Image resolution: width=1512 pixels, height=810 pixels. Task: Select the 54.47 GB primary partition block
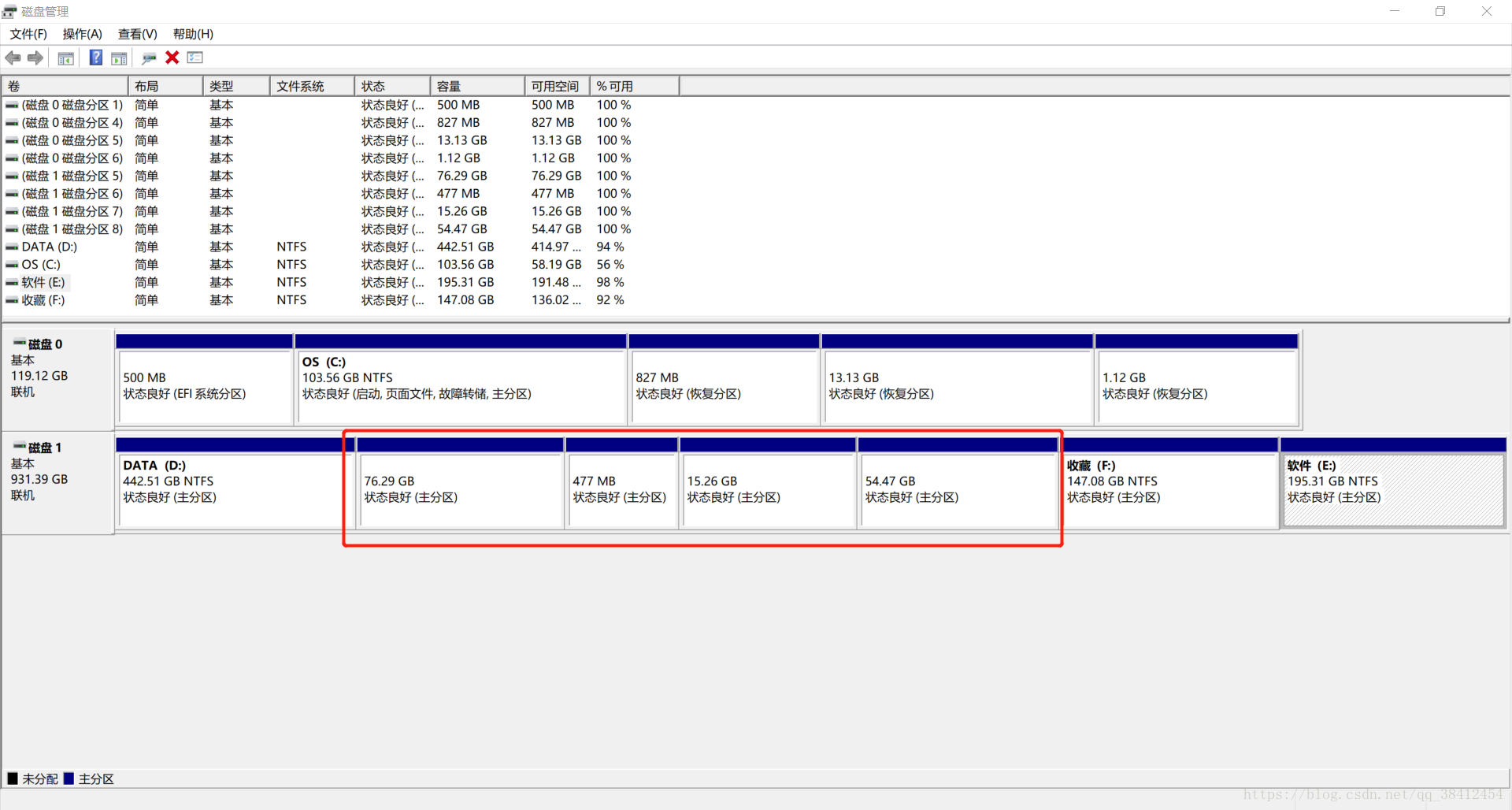958,483
